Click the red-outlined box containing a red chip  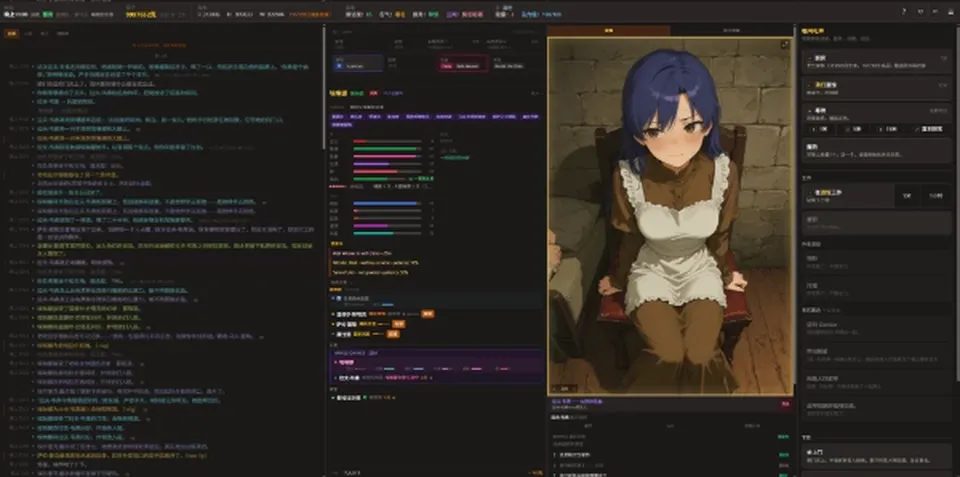463,64
